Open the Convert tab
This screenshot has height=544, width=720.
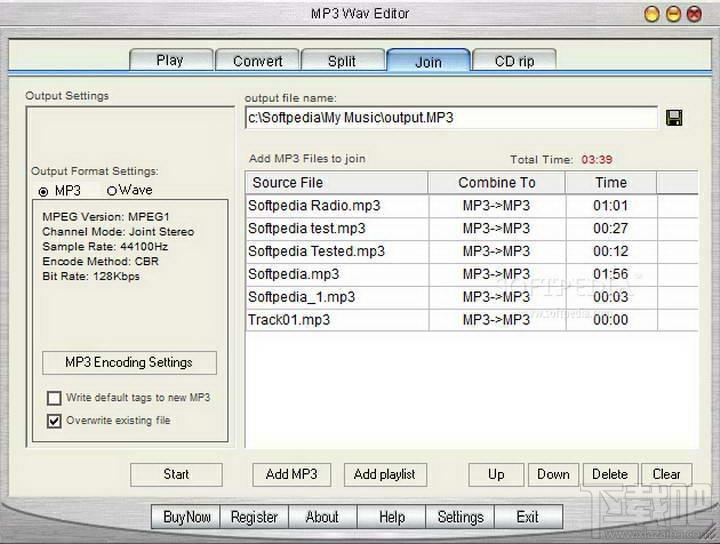[x=258, y=61]
